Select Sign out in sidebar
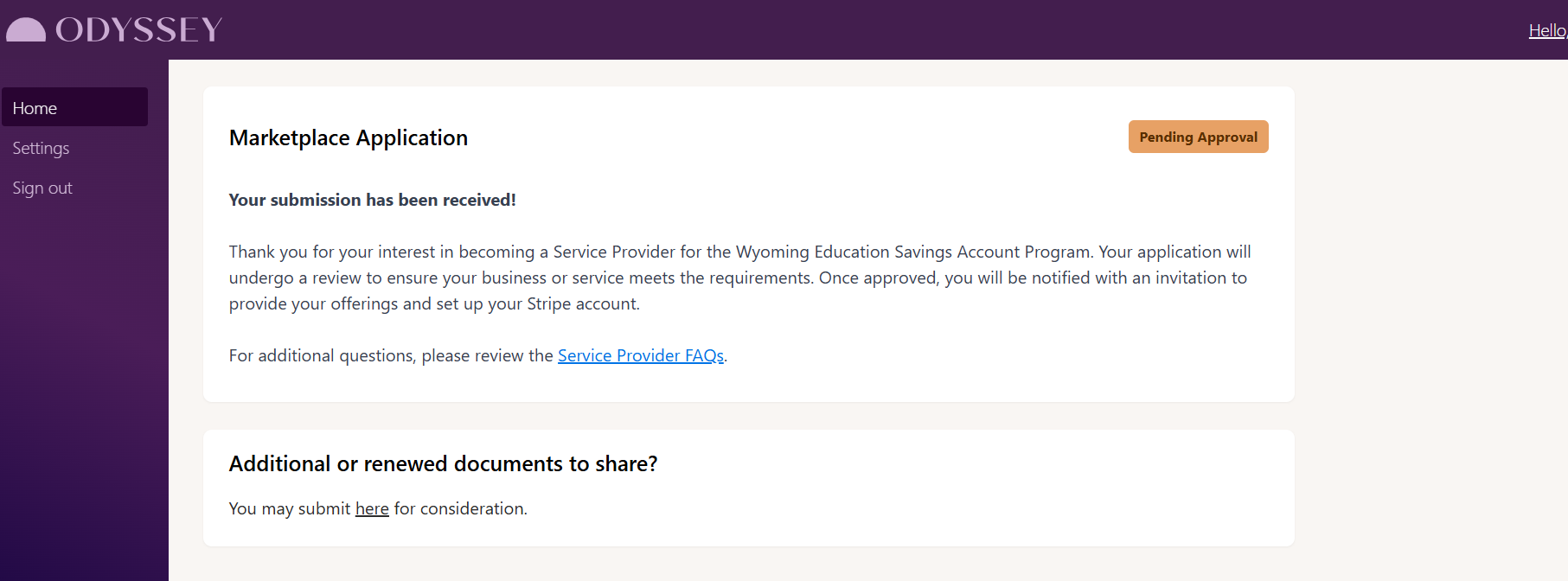 click(42, 188)
